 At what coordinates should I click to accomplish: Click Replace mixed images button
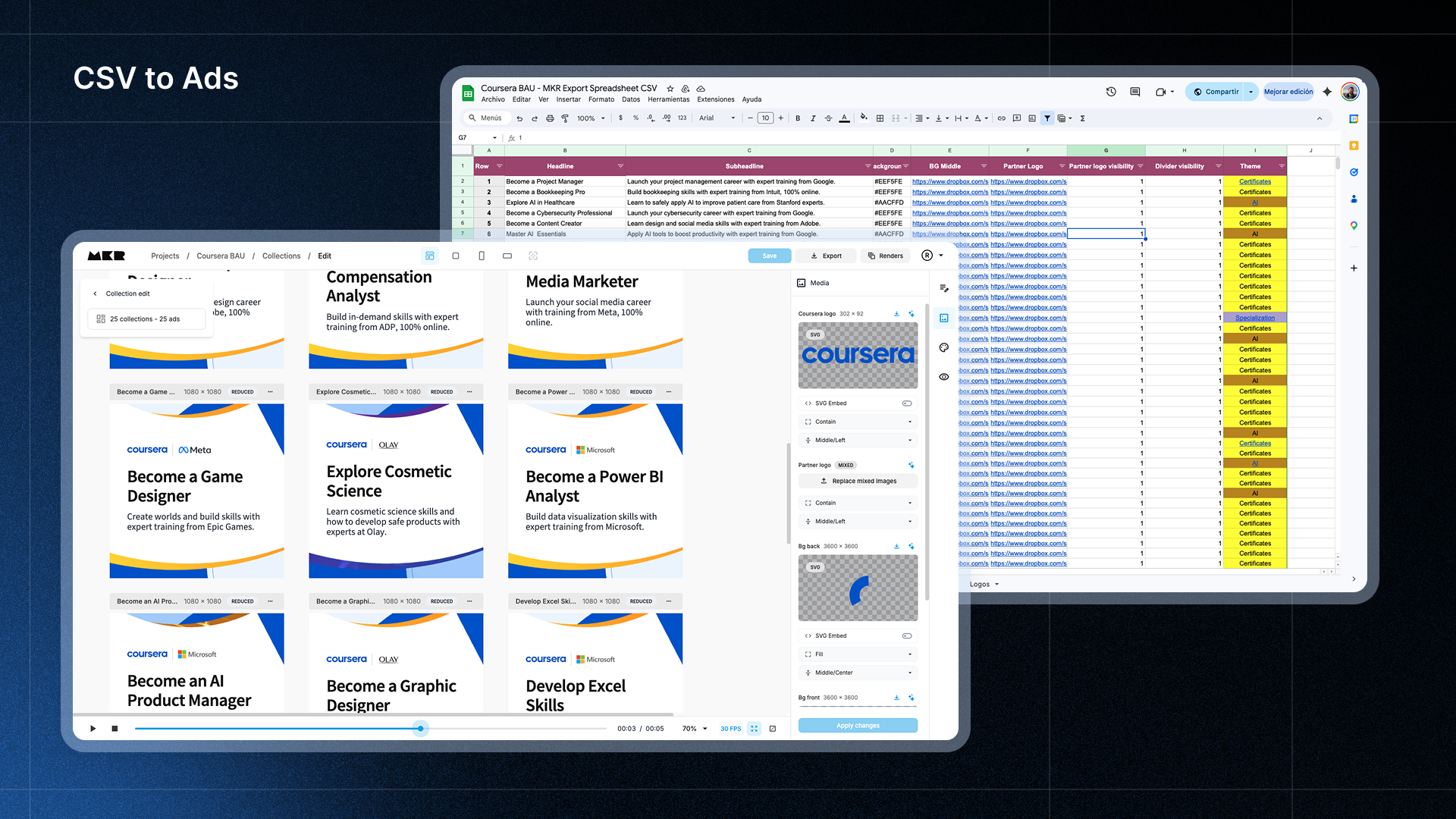coord(858,481)
